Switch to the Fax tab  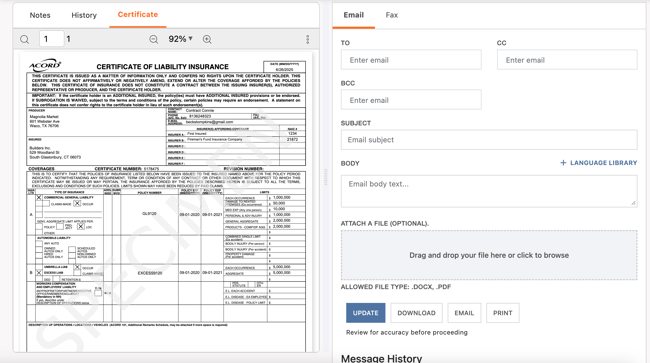tap(391, 15)
